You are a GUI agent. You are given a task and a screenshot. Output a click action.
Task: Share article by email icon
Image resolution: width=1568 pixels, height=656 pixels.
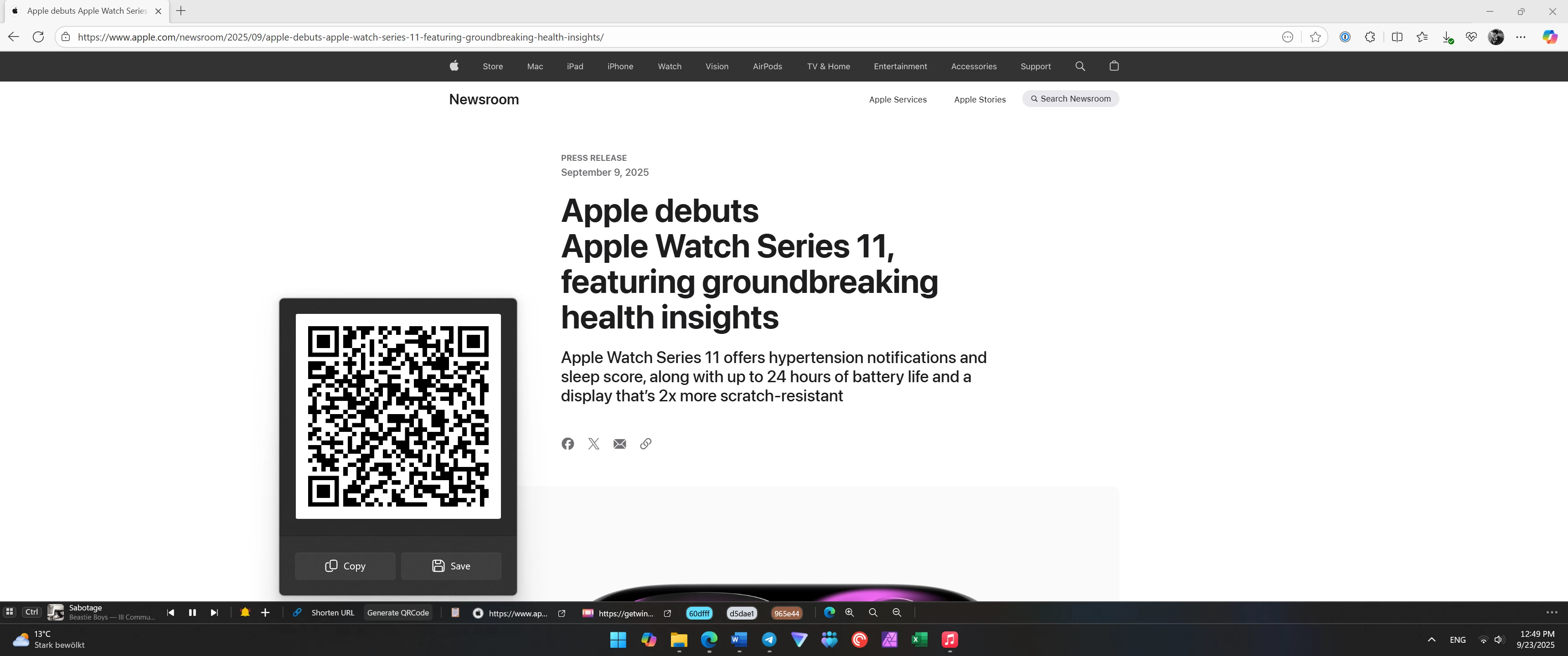(x=619, y=444)
